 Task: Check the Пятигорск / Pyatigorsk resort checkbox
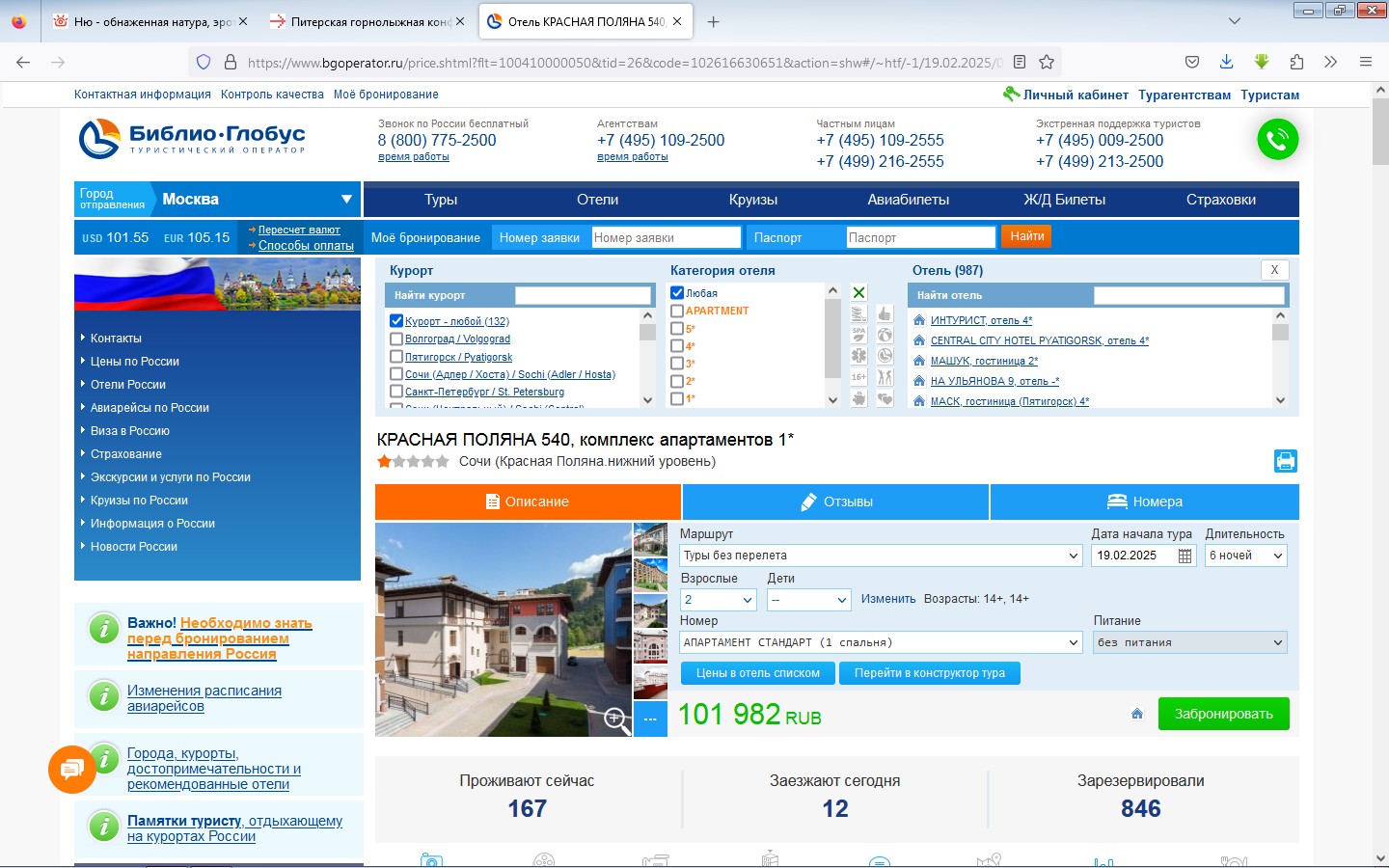point(395,357)
